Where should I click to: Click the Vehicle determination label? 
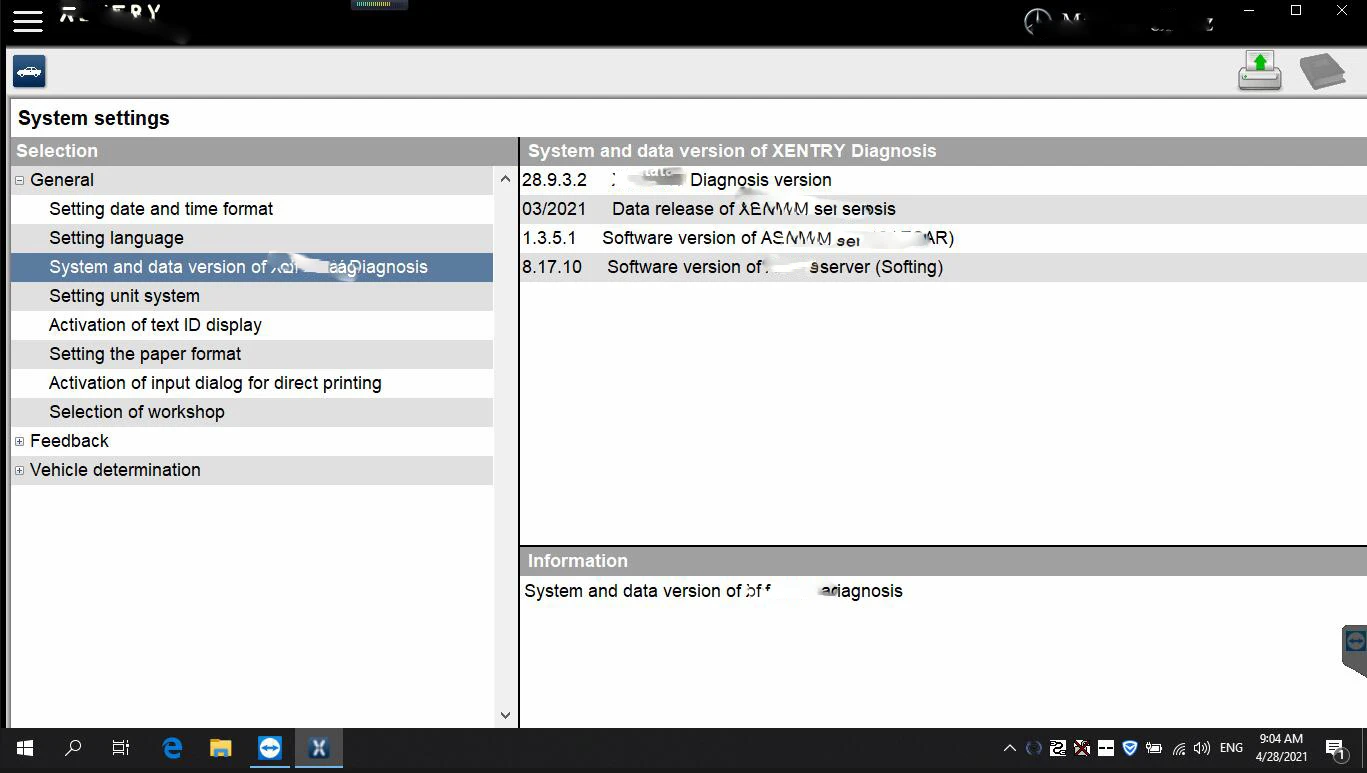(115, 470)
